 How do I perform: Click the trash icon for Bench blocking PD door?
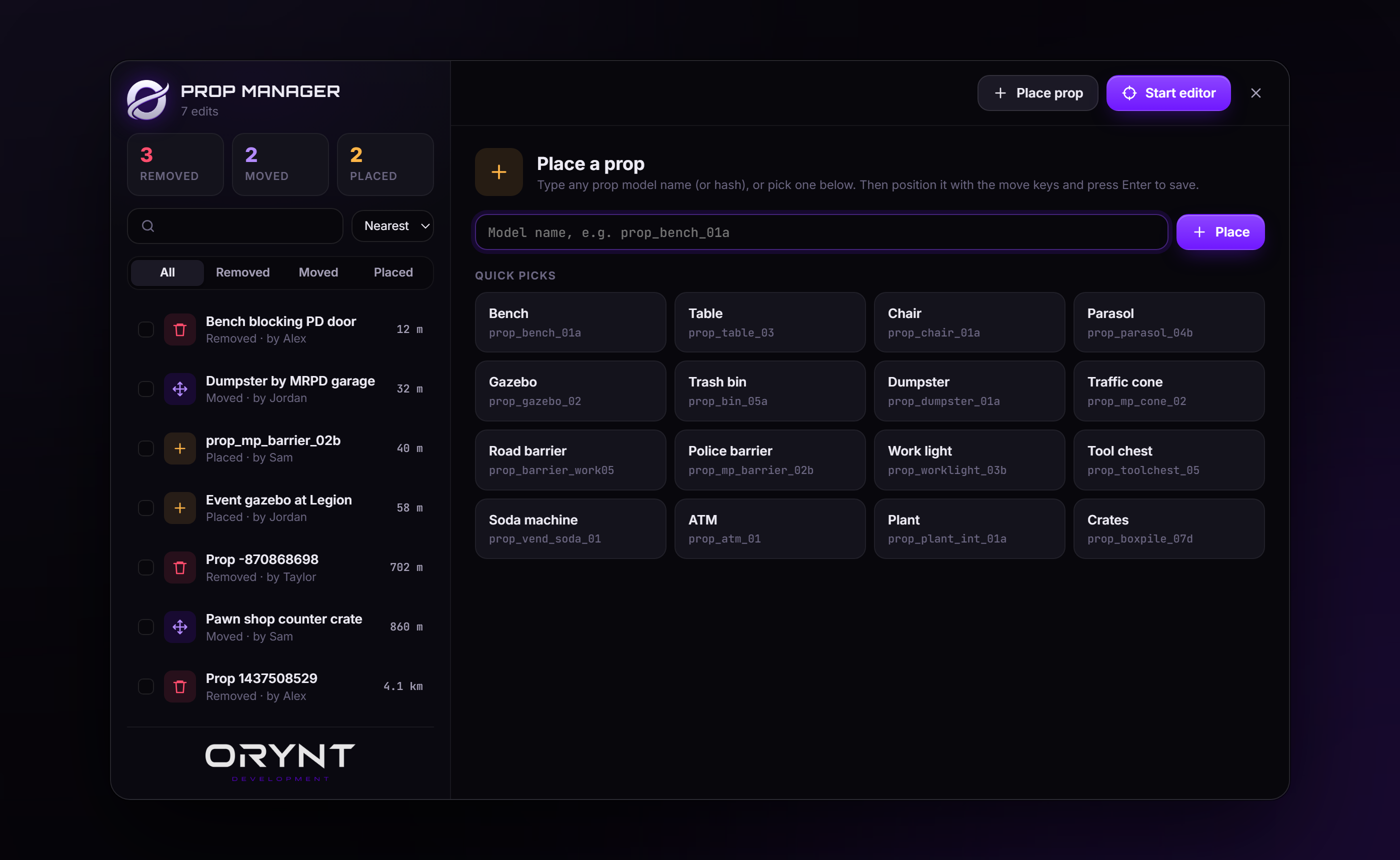pyautogui.click(x=179, y=329)
